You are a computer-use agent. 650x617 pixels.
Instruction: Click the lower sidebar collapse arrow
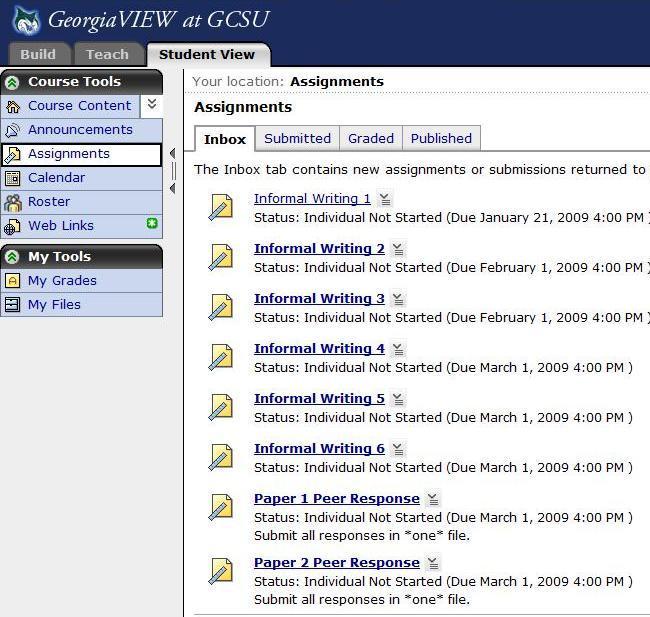[172, 189]
